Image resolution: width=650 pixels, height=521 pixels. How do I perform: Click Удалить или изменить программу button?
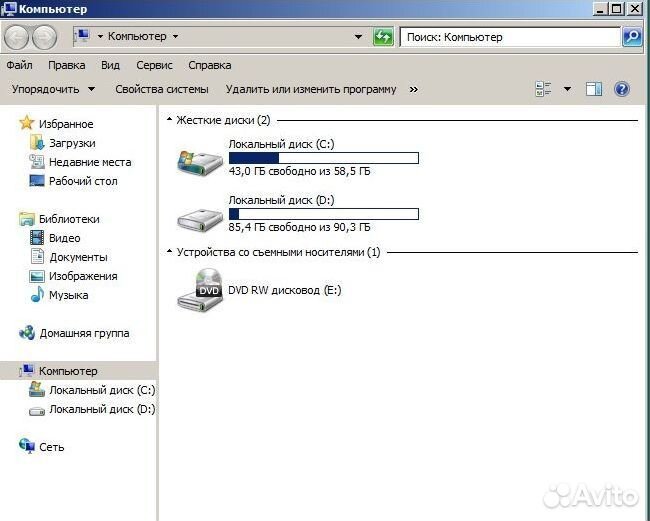311,89
